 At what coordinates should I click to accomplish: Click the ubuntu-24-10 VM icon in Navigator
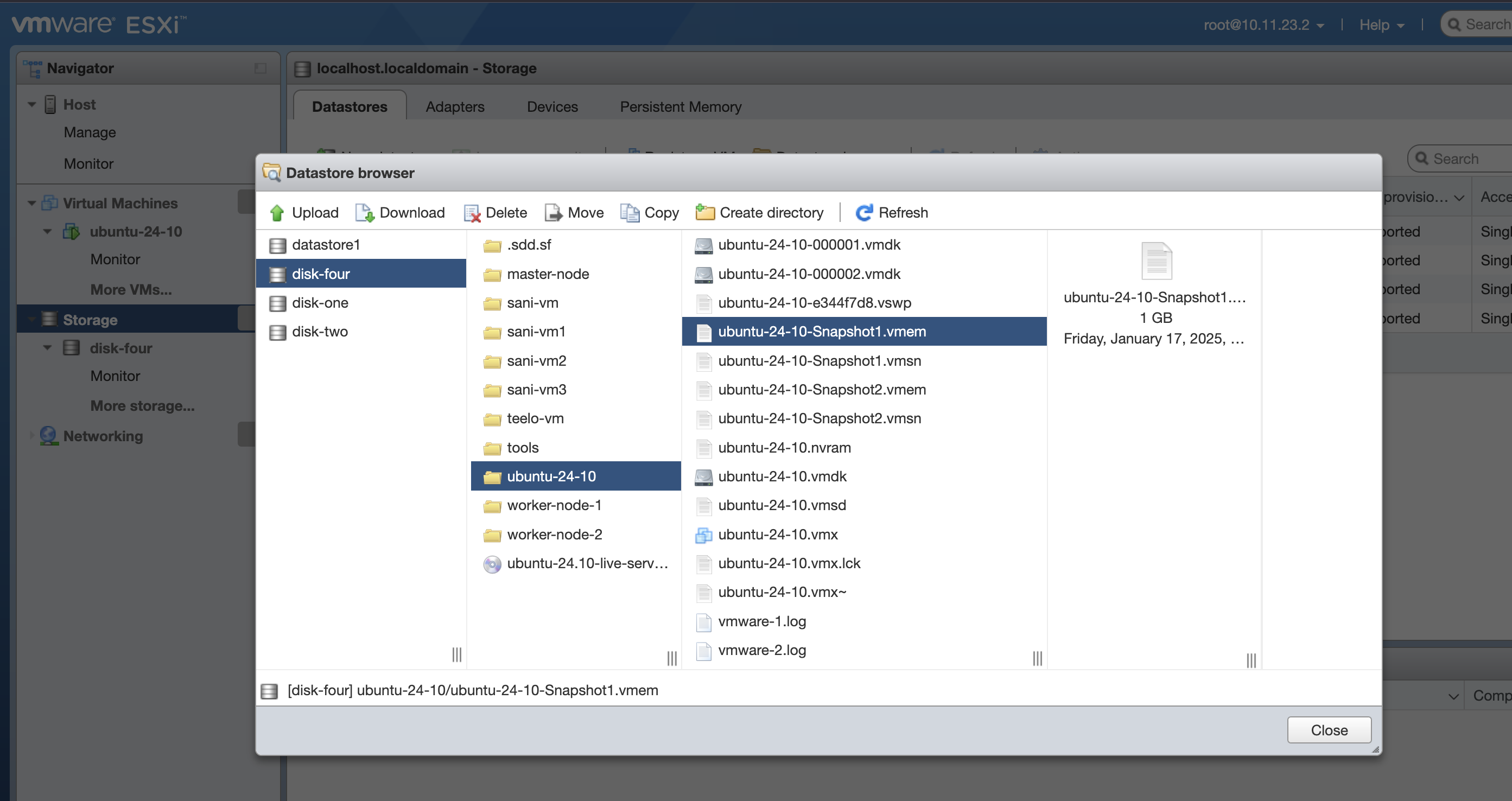click(x=71, y=232)
